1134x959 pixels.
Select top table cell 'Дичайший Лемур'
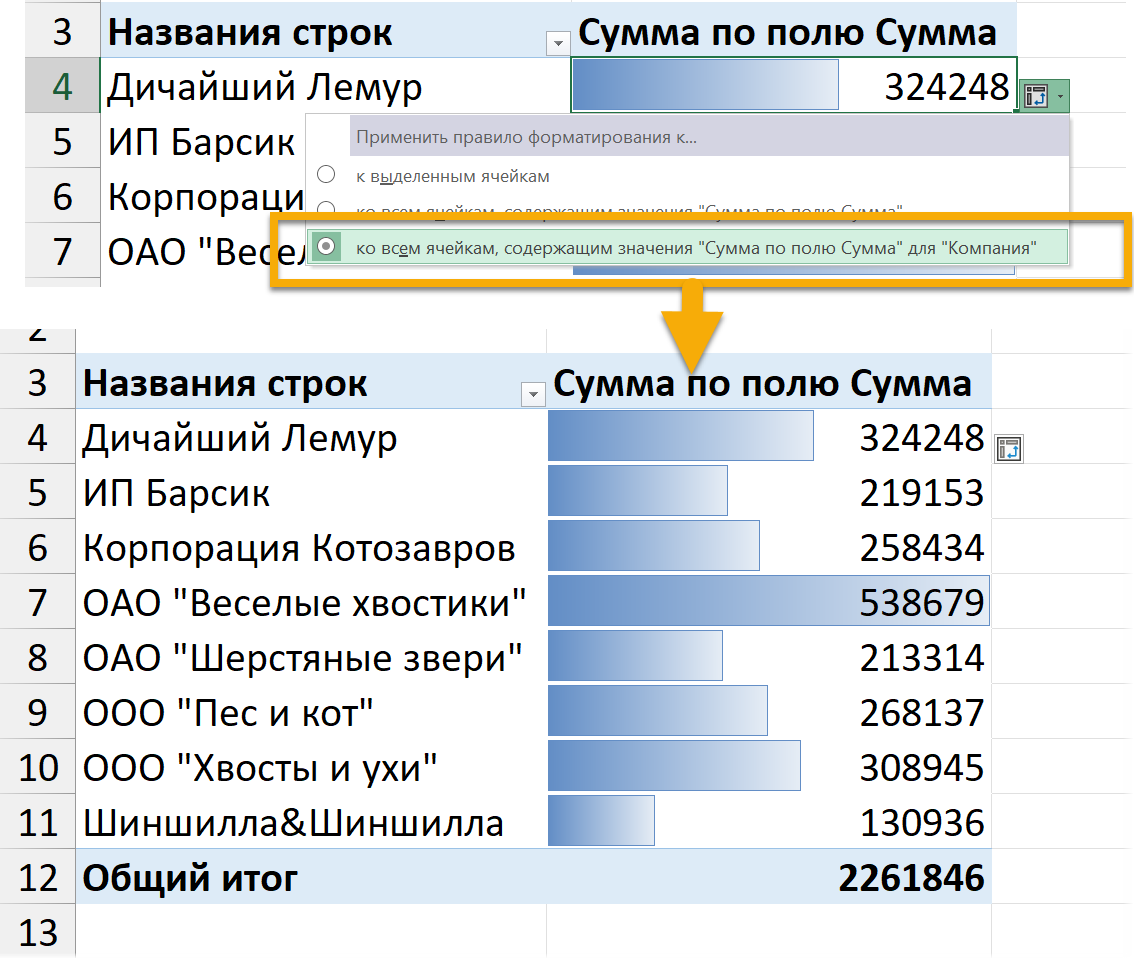point(335,85)
